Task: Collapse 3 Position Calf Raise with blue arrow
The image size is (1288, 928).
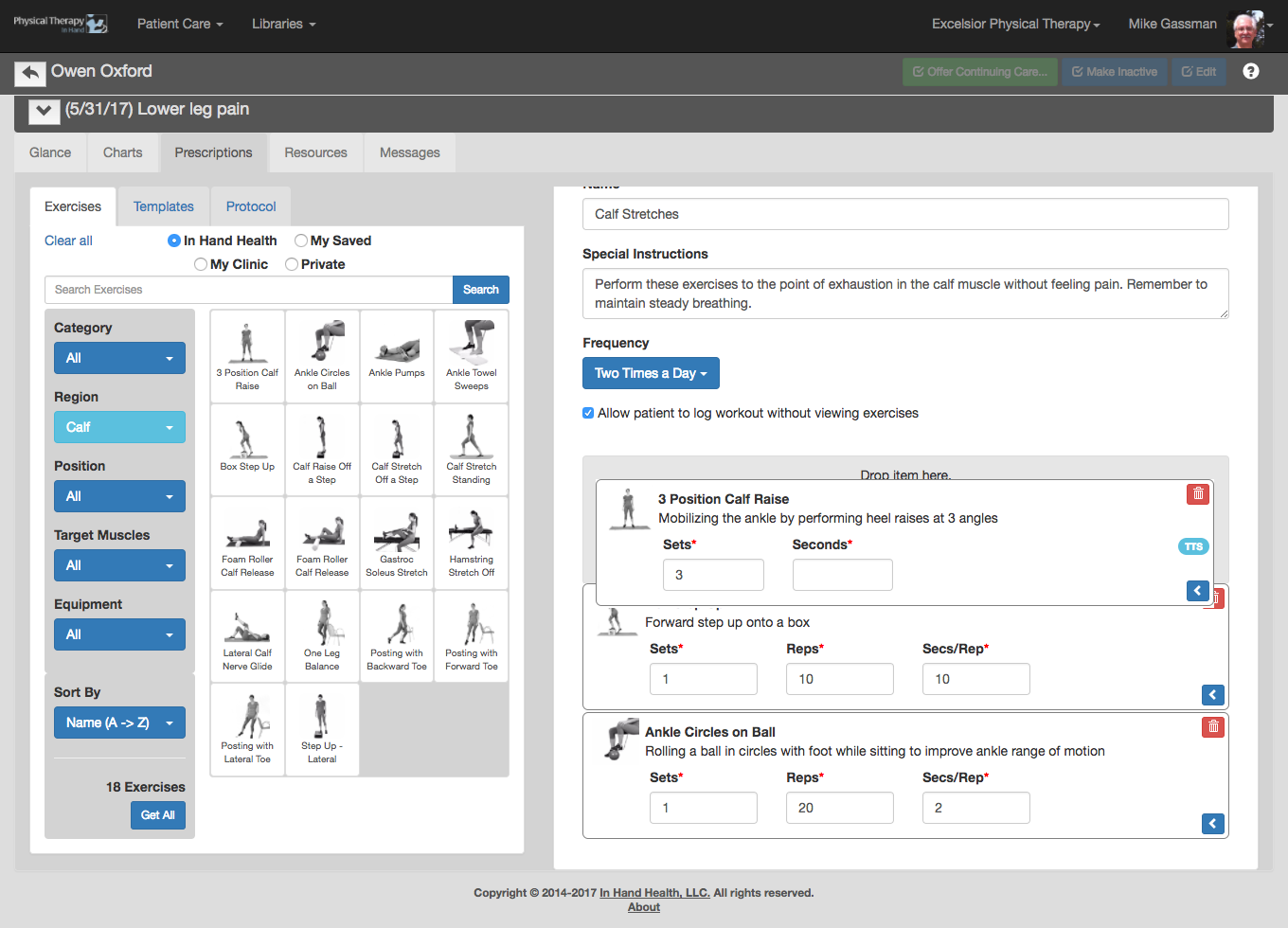Action: coord(1198,591)
